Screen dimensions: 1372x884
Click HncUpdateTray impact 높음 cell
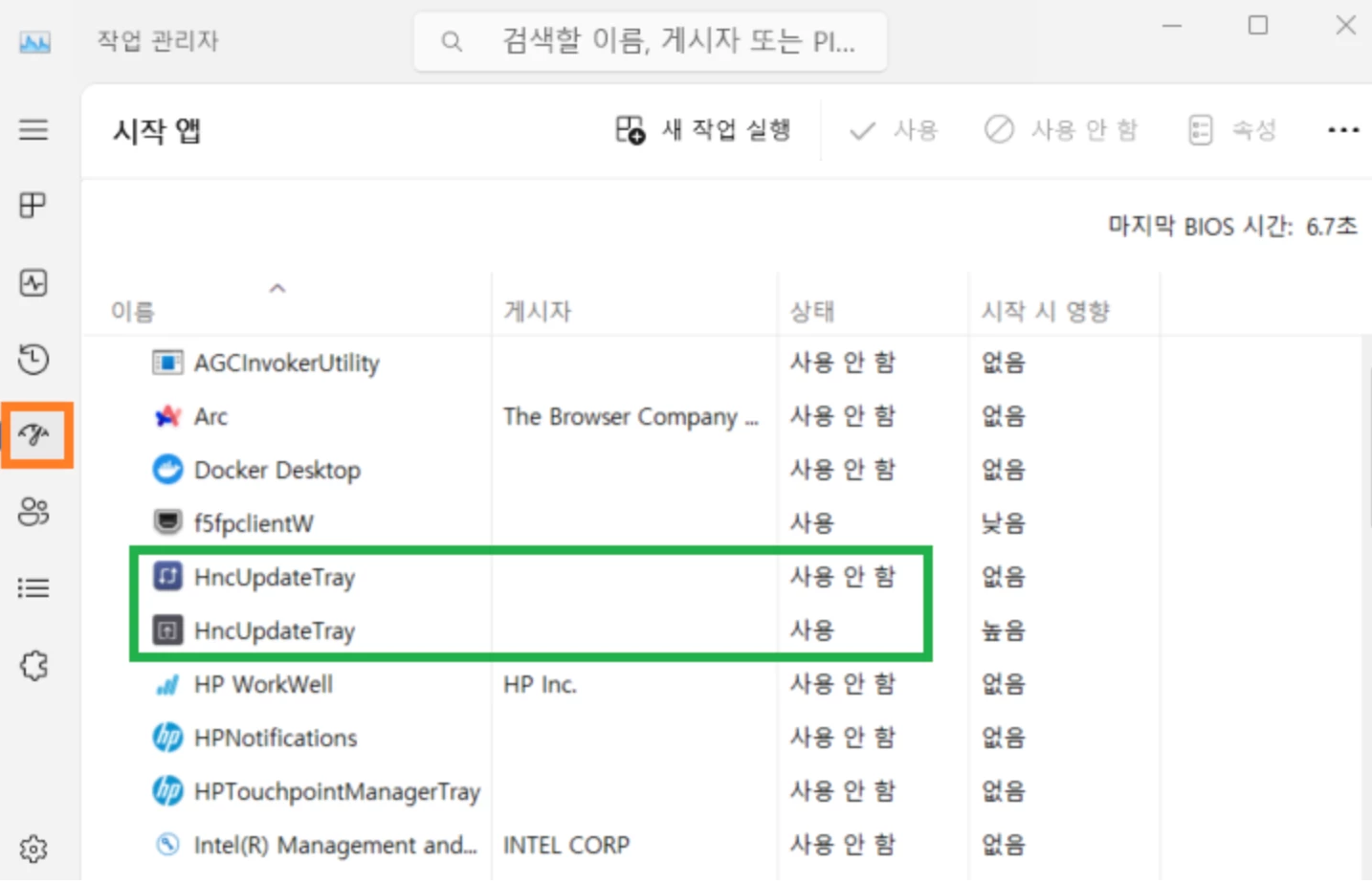point(1004,630)
